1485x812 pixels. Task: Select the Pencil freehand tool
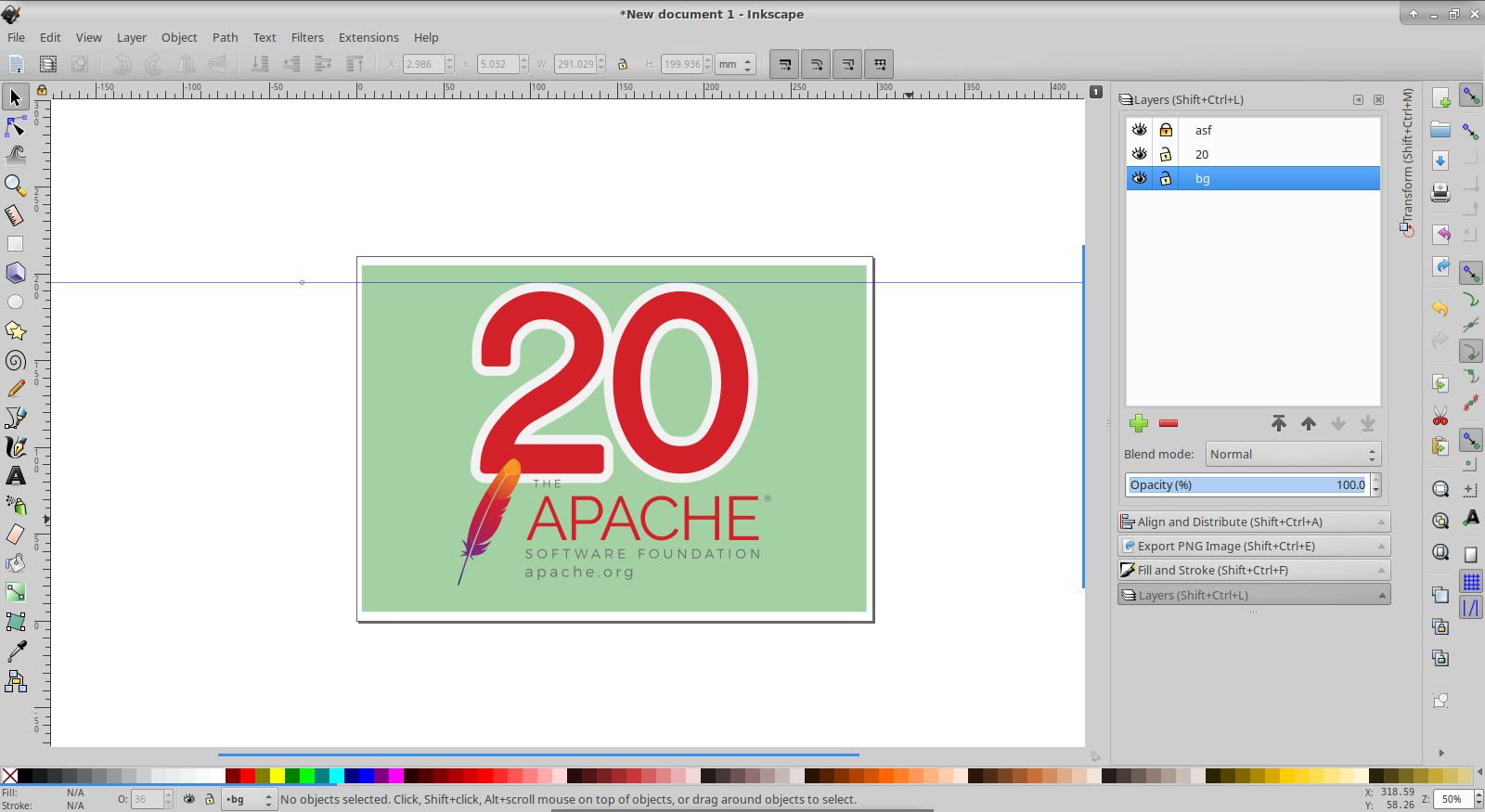tap(16, 389)
